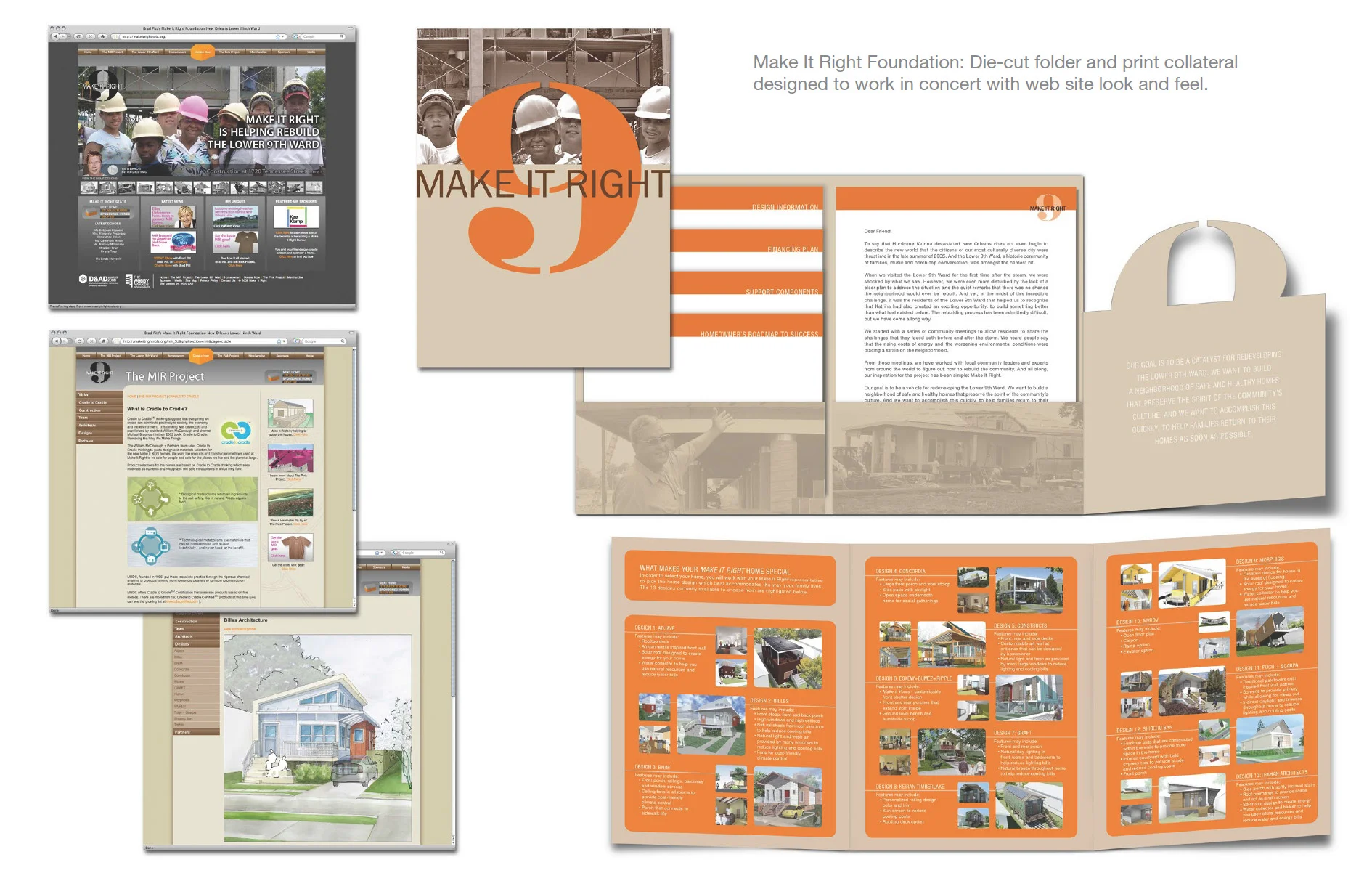The width and height of the screenshot is (1372, 873).
Task: Select Construction in middle window sidebar
Action: (99, 410)
